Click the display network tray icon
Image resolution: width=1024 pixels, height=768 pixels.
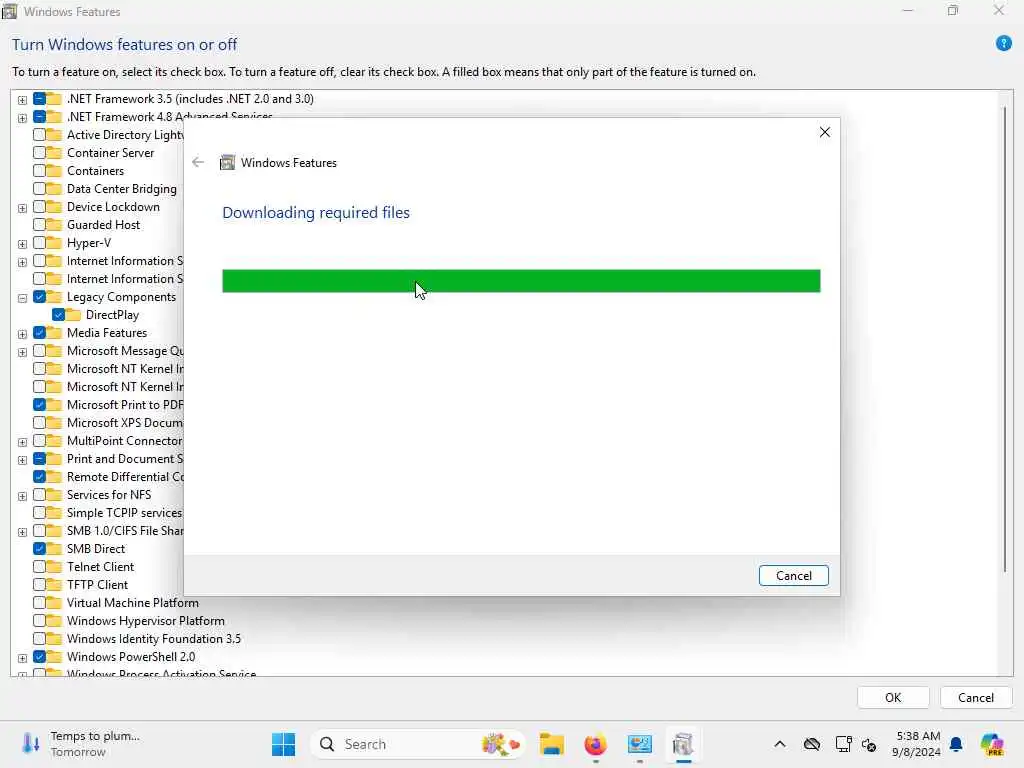point(843,744)
